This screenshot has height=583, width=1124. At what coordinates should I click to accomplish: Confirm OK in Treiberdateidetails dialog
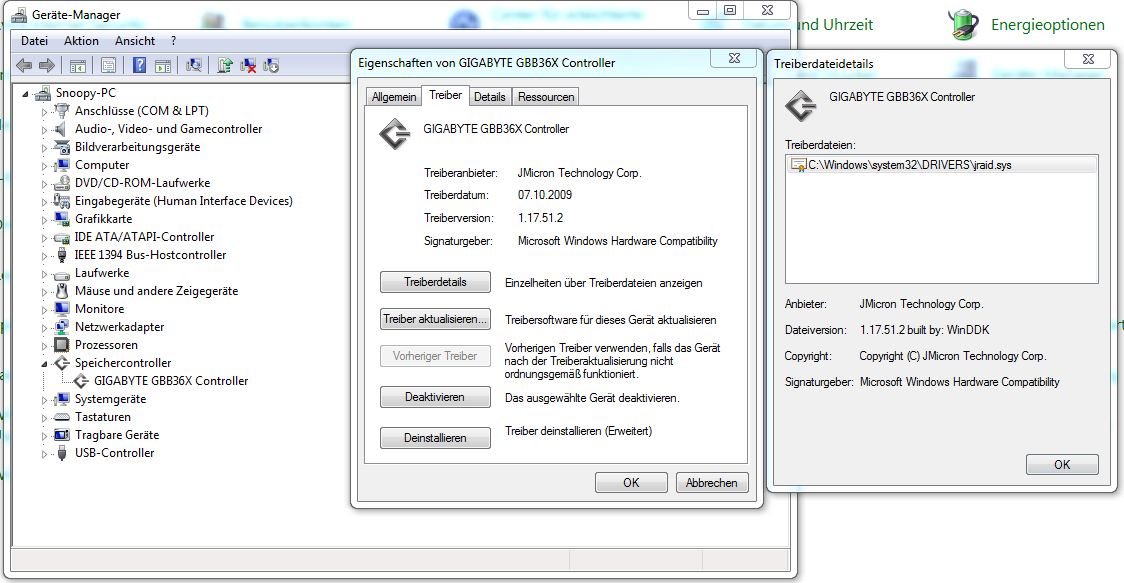1062,465
